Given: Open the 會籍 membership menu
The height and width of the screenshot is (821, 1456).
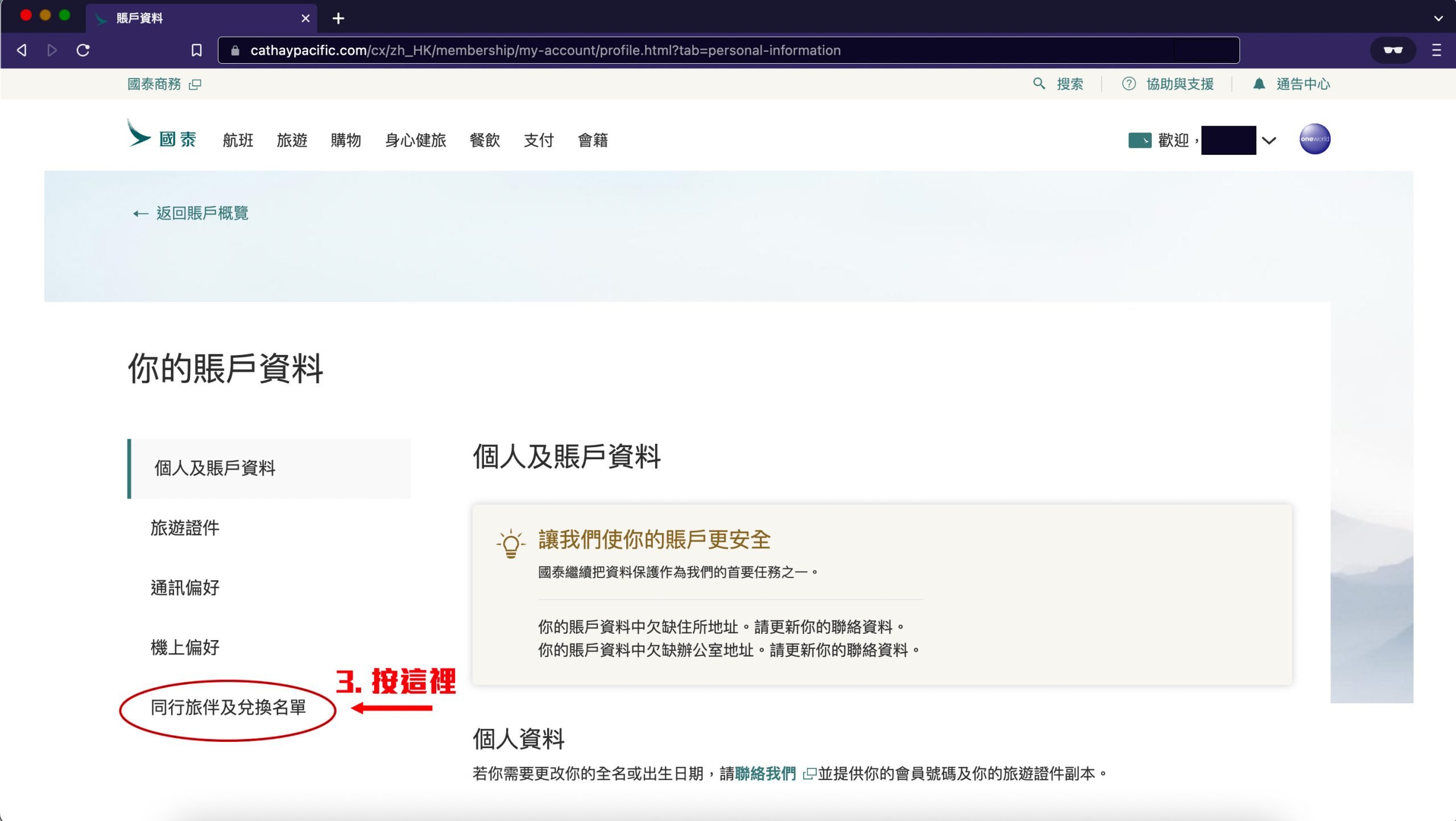Looking at the screenshot, I should pos(593,140).
